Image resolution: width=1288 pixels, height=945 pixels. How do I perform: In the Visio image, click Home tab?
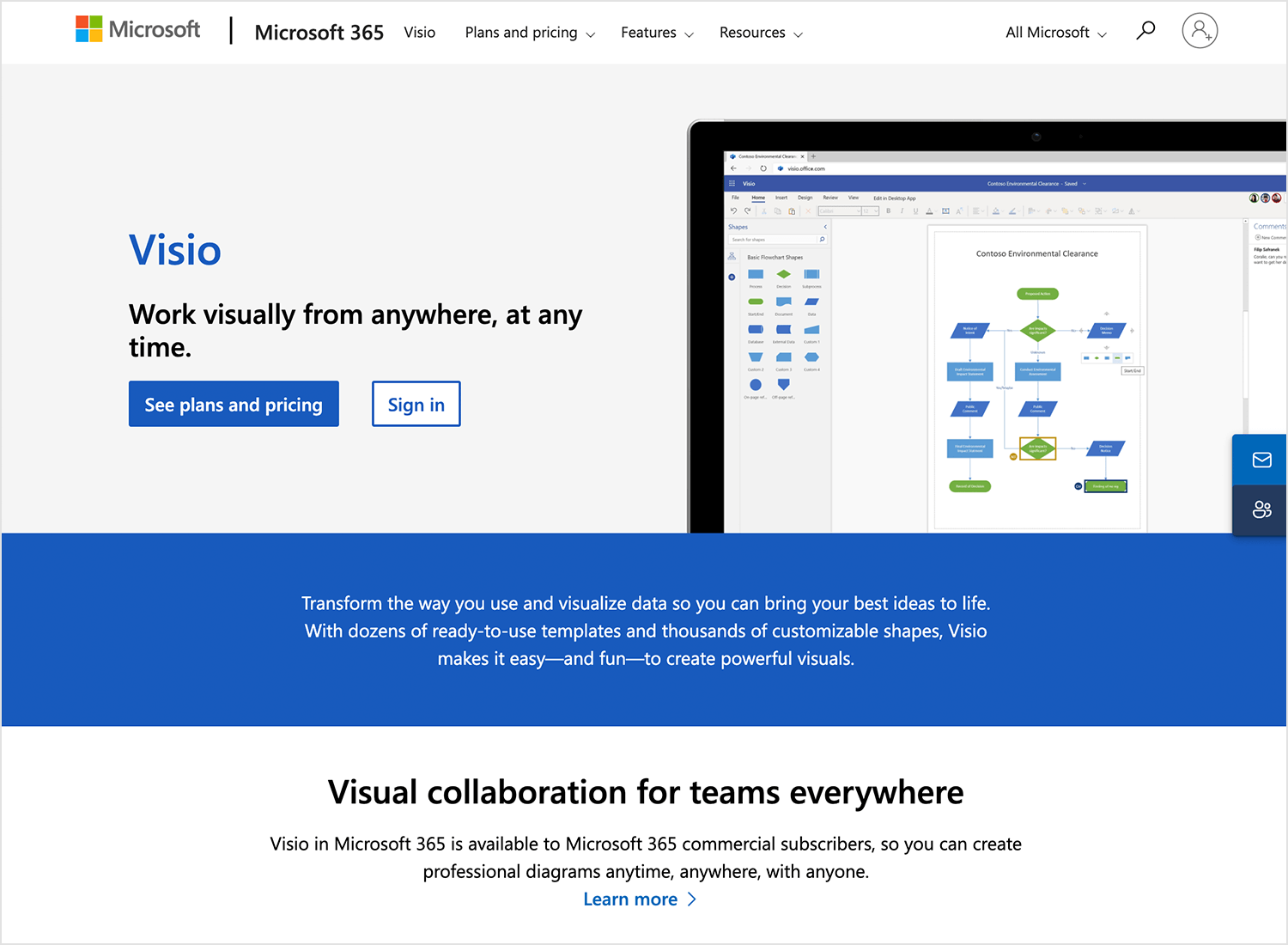[758, 198]
